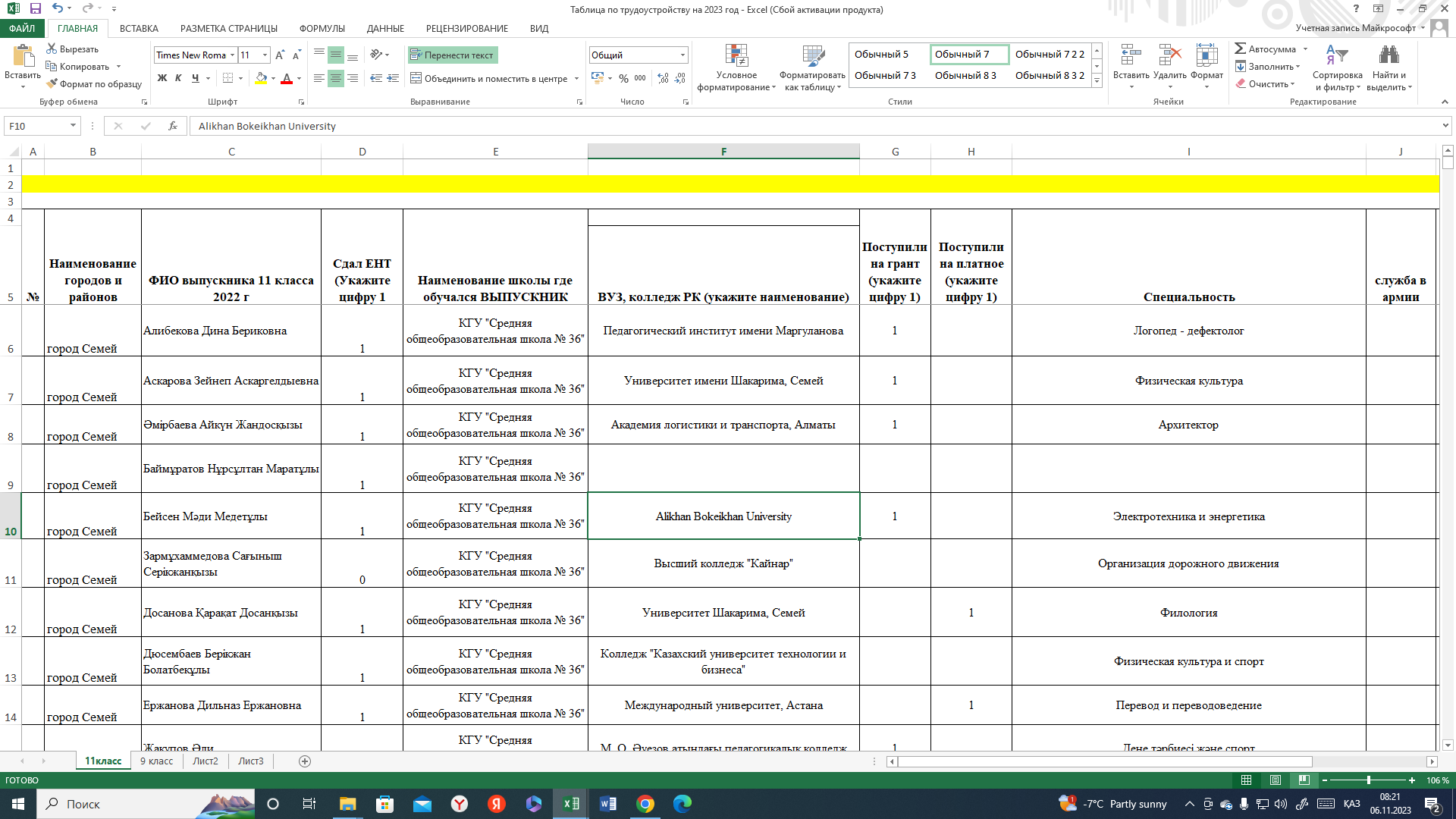Open Word from the taskbar
1456x819 pixels.
tap(608, 804)
